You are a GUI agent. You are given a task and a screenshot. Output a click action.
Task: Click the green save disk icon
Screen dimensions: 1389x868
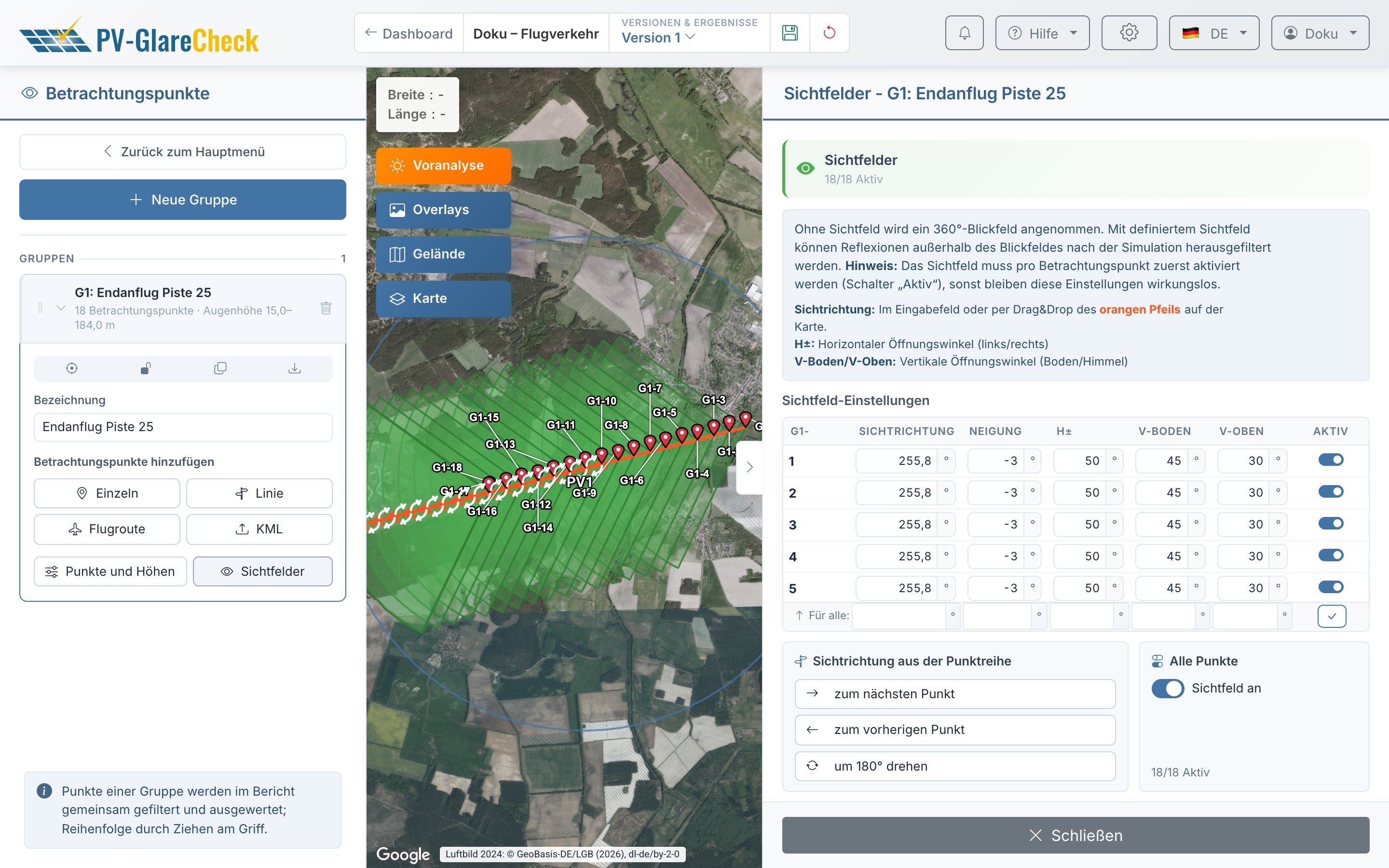[x=790, y=33]
